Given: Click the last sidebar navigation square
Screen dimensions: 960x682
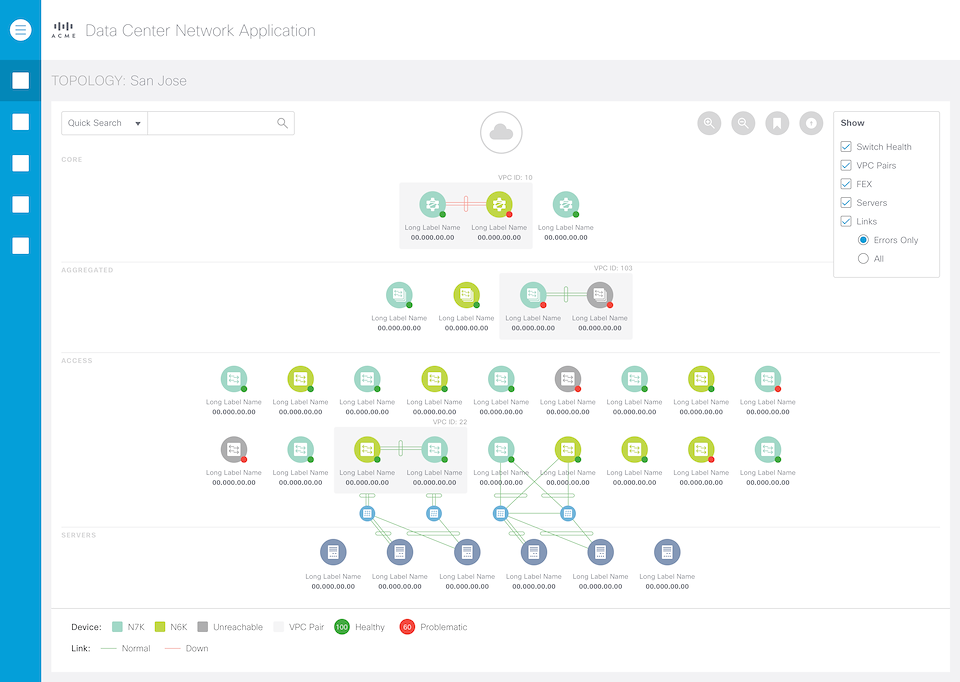Looking at the screenshot, I should [20, 246].
